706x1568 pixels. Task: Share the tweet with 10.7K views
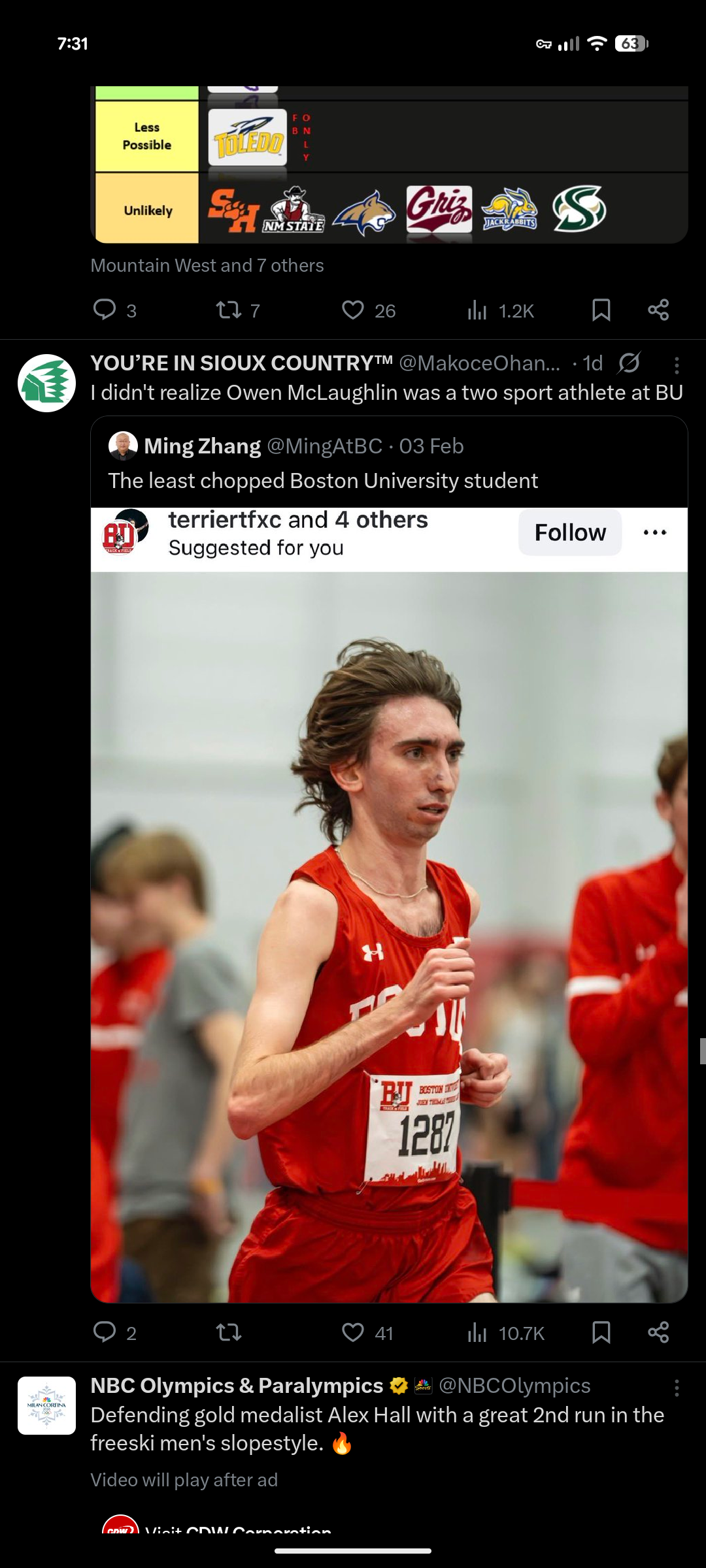pyautogui.click(x=658, y=1333)
